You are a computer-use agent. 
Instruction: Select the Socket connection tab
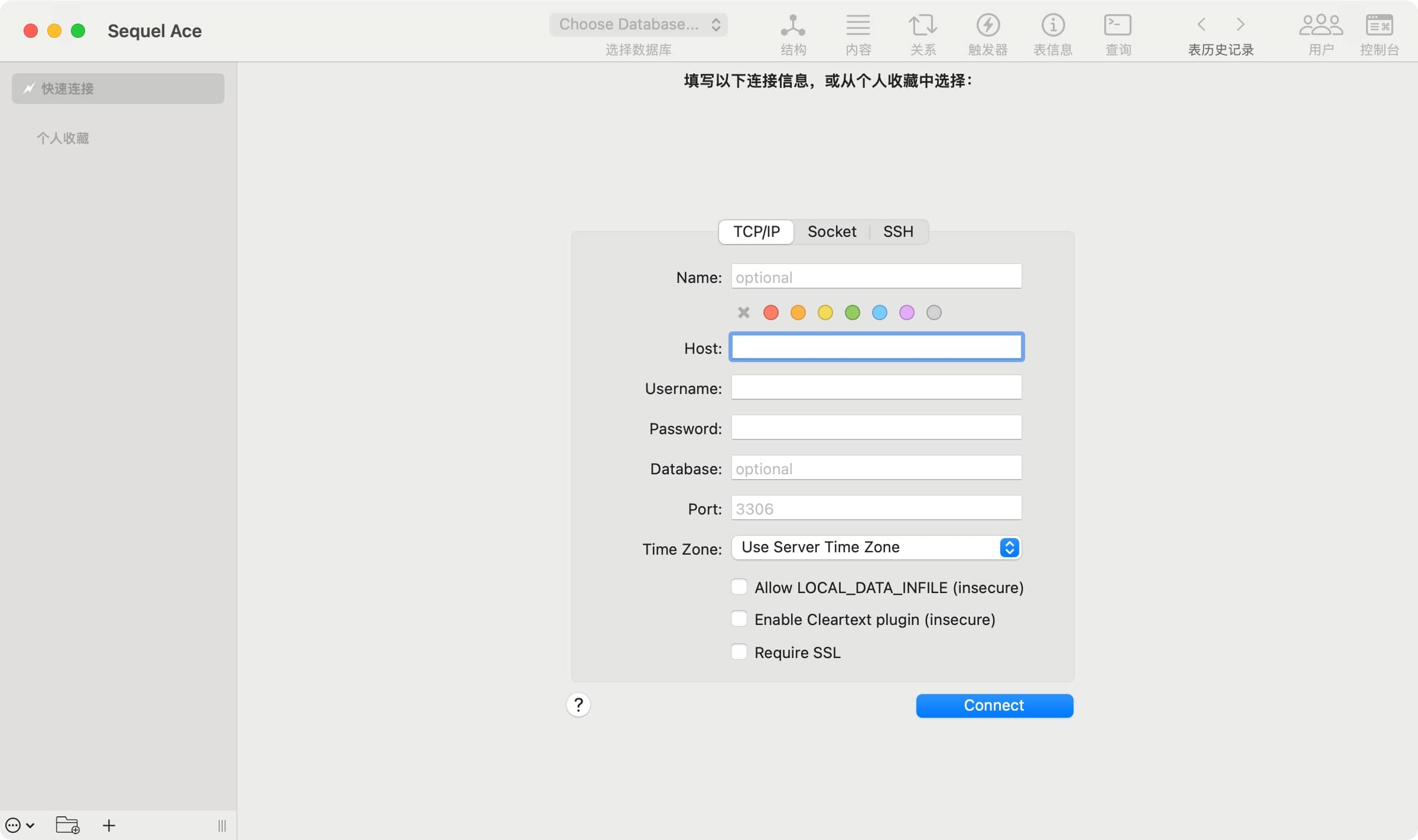click(x=832, y=232)
